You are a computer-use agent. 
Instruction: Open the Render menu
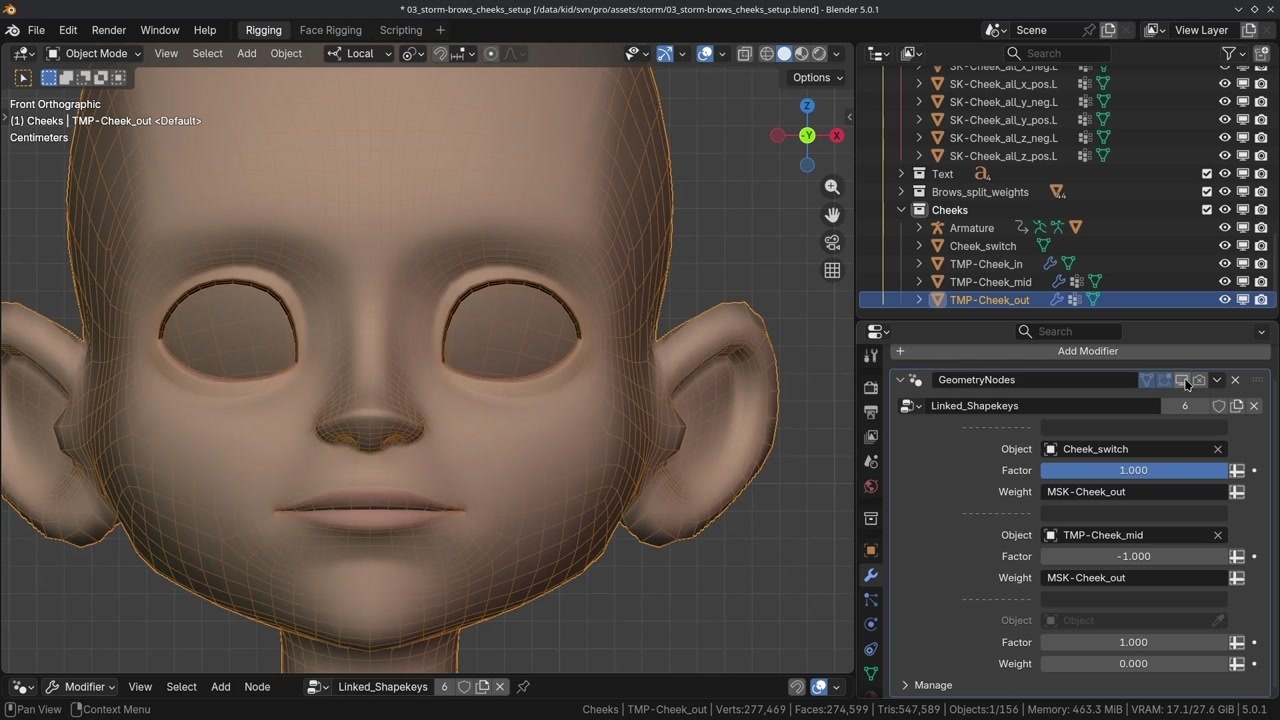(x=109, y=30)
